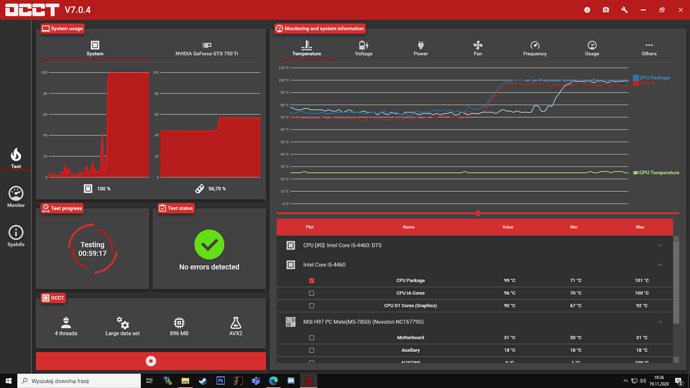Open the Monitor section in the sidebar
Image resolution: width=690 pixels, height=388 pixels.
[x=16, y=196]
